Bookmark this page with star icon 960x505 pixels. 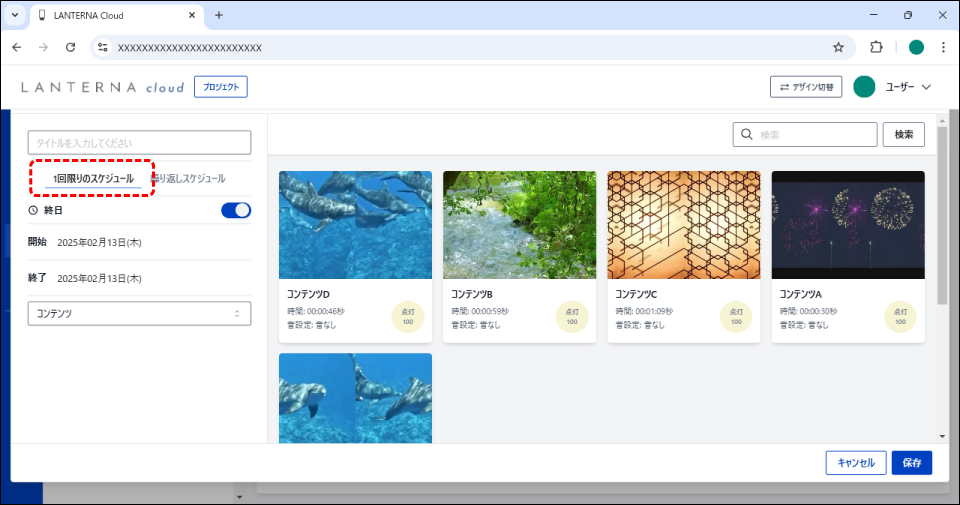[838, 47]
